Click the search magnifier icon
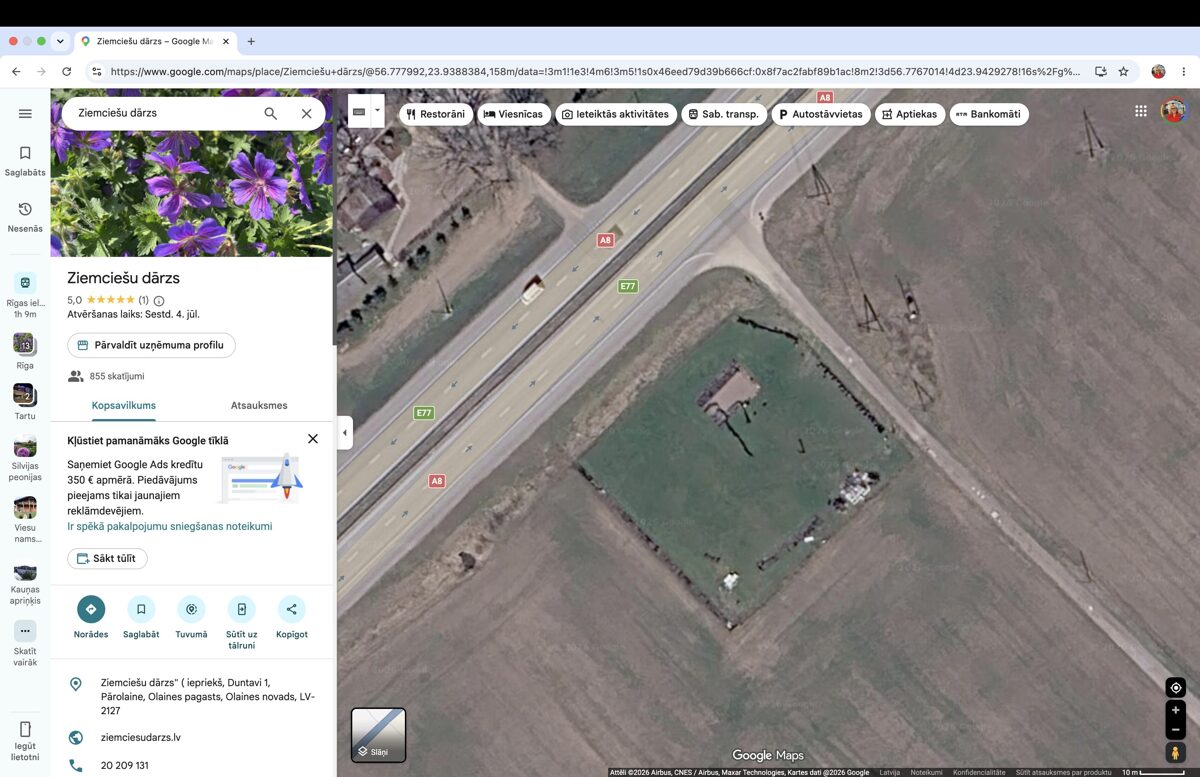Image resolution: width=1200 pixels, height=777 pixels. [270, 114]
